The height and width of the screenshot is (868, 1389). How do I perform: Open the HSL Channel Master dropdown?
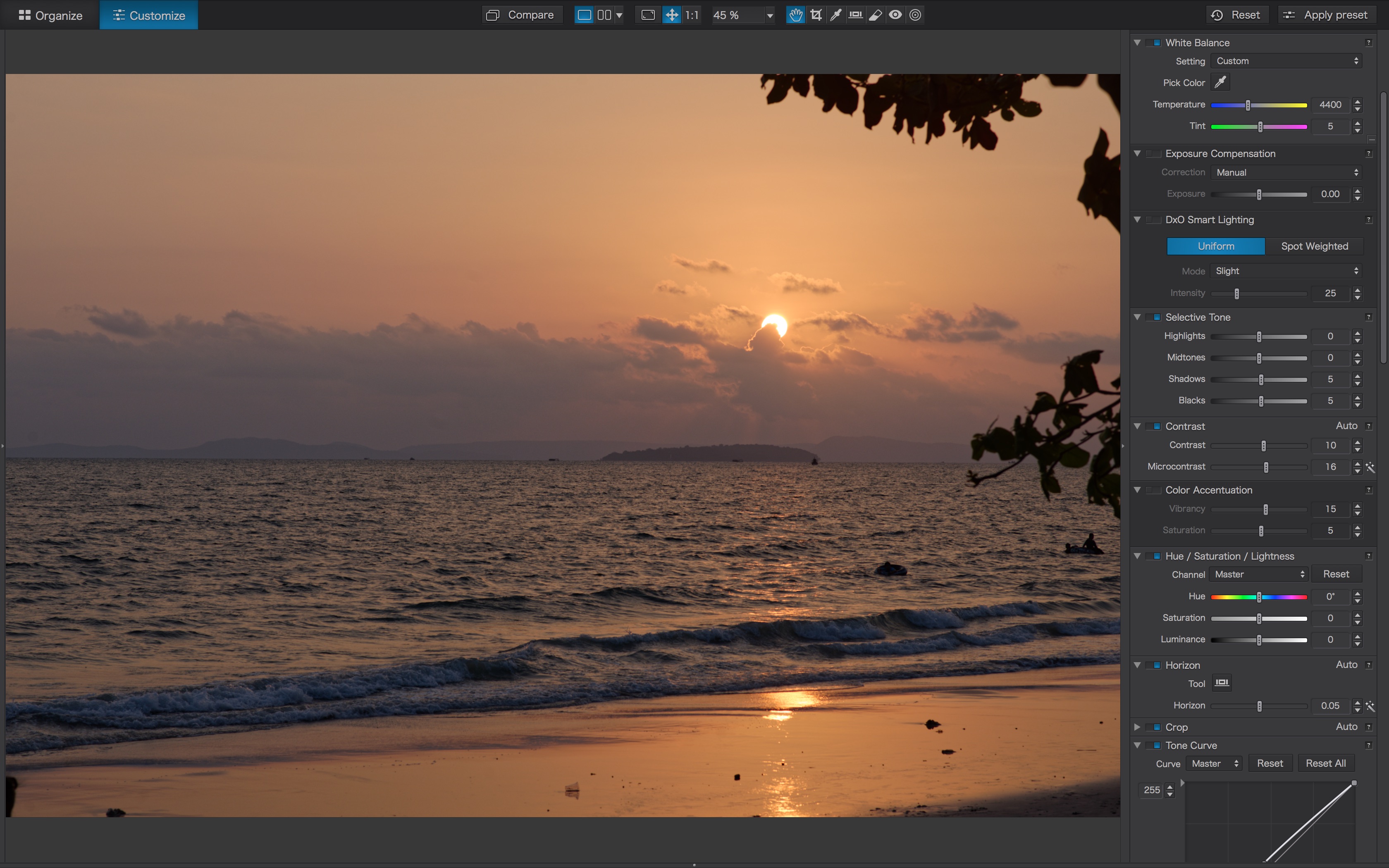[x=1258, y=574]
